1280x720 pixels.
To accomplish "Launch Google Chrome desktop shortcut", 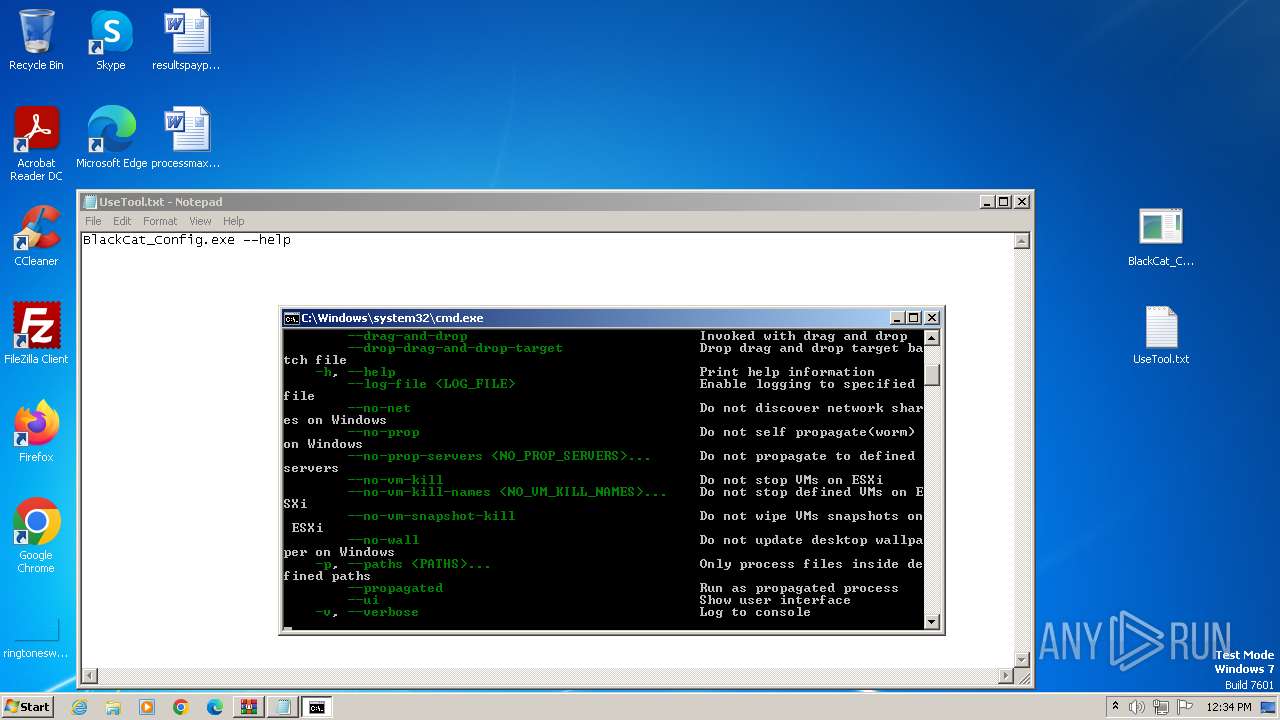I will point(36,536).
